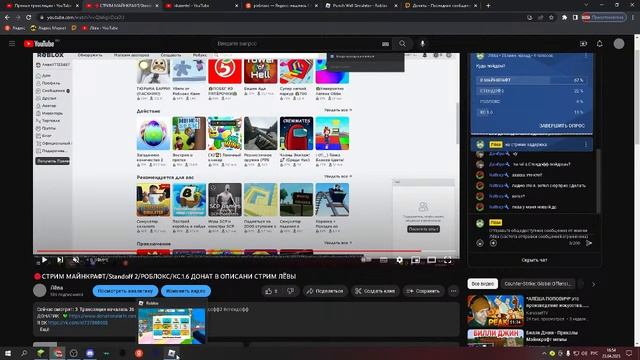Open the donationalerts link in description

102,316
